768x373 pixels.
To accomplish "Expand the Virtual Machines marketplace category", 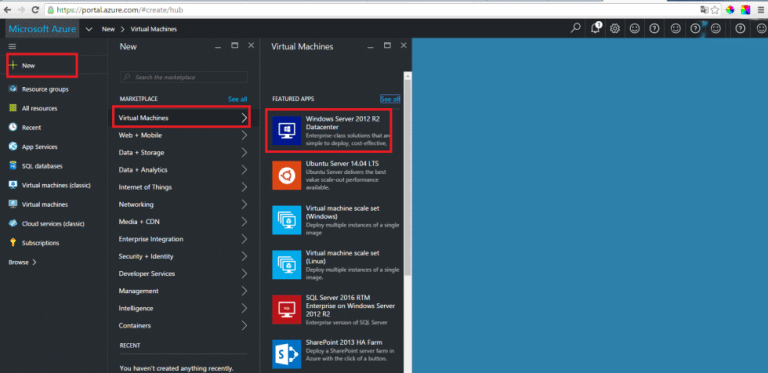I will [181, 118].
